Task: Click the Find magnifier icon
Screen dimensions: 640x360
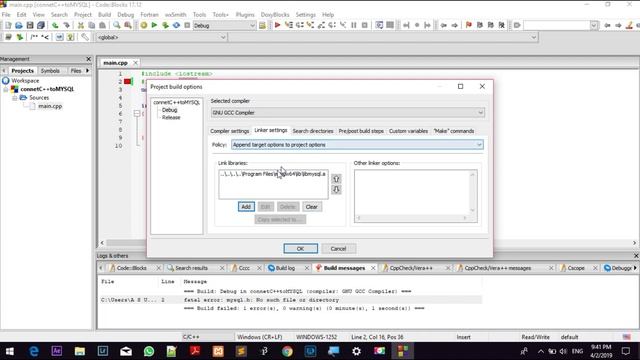Action: coord(117,25)
